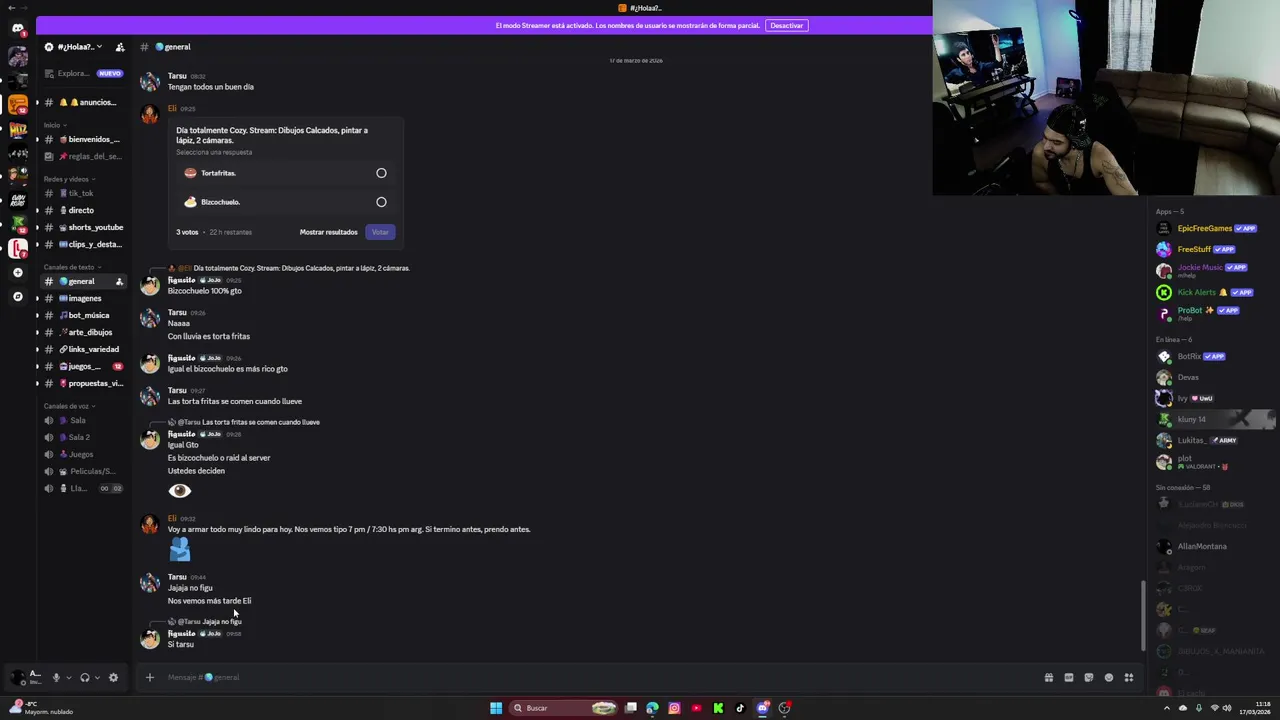Open the imagenes channel
This screenshot has width=1280, height=720.
tap(83, 298)
